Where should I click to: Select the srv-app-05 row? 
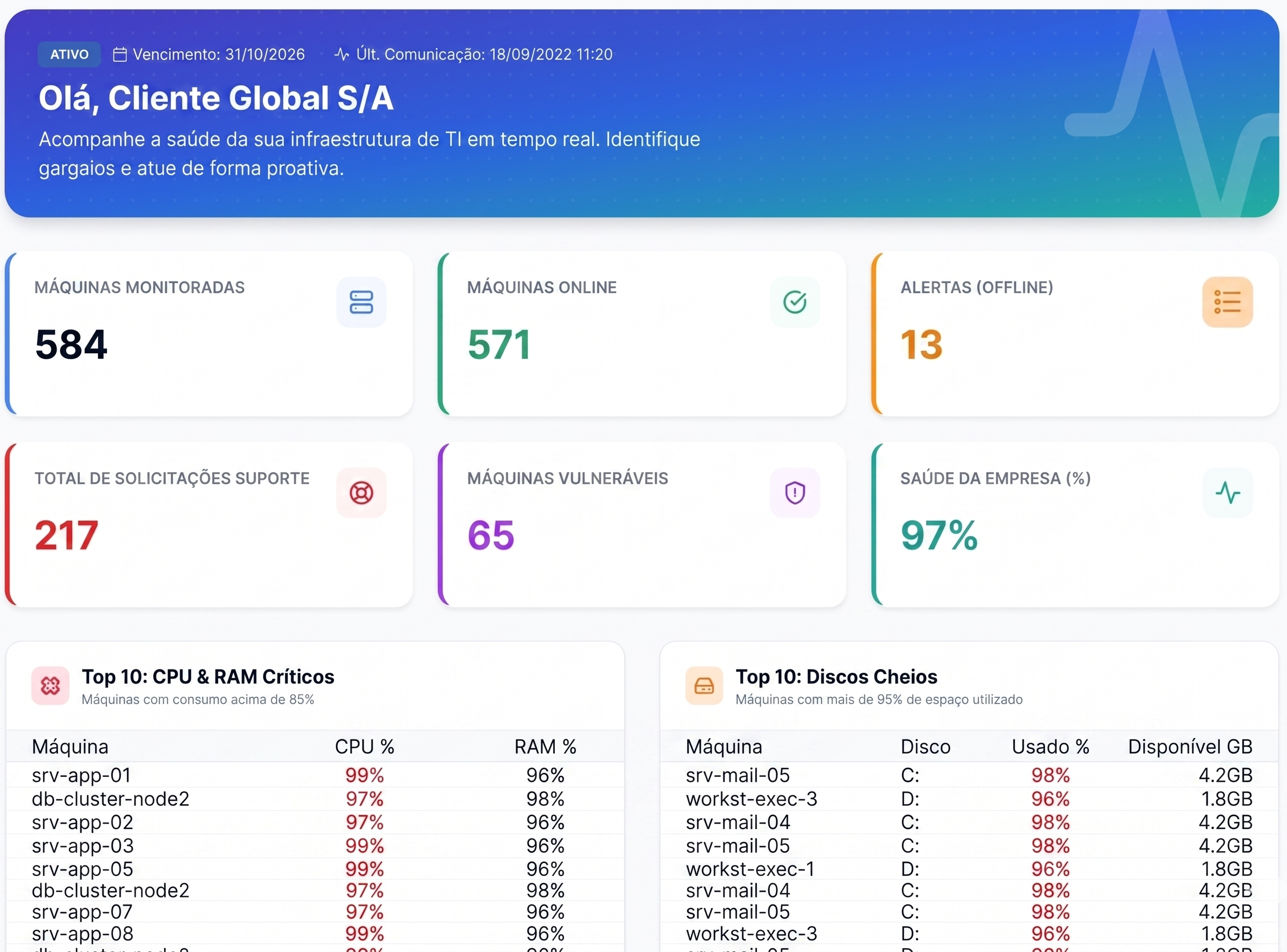315,869
